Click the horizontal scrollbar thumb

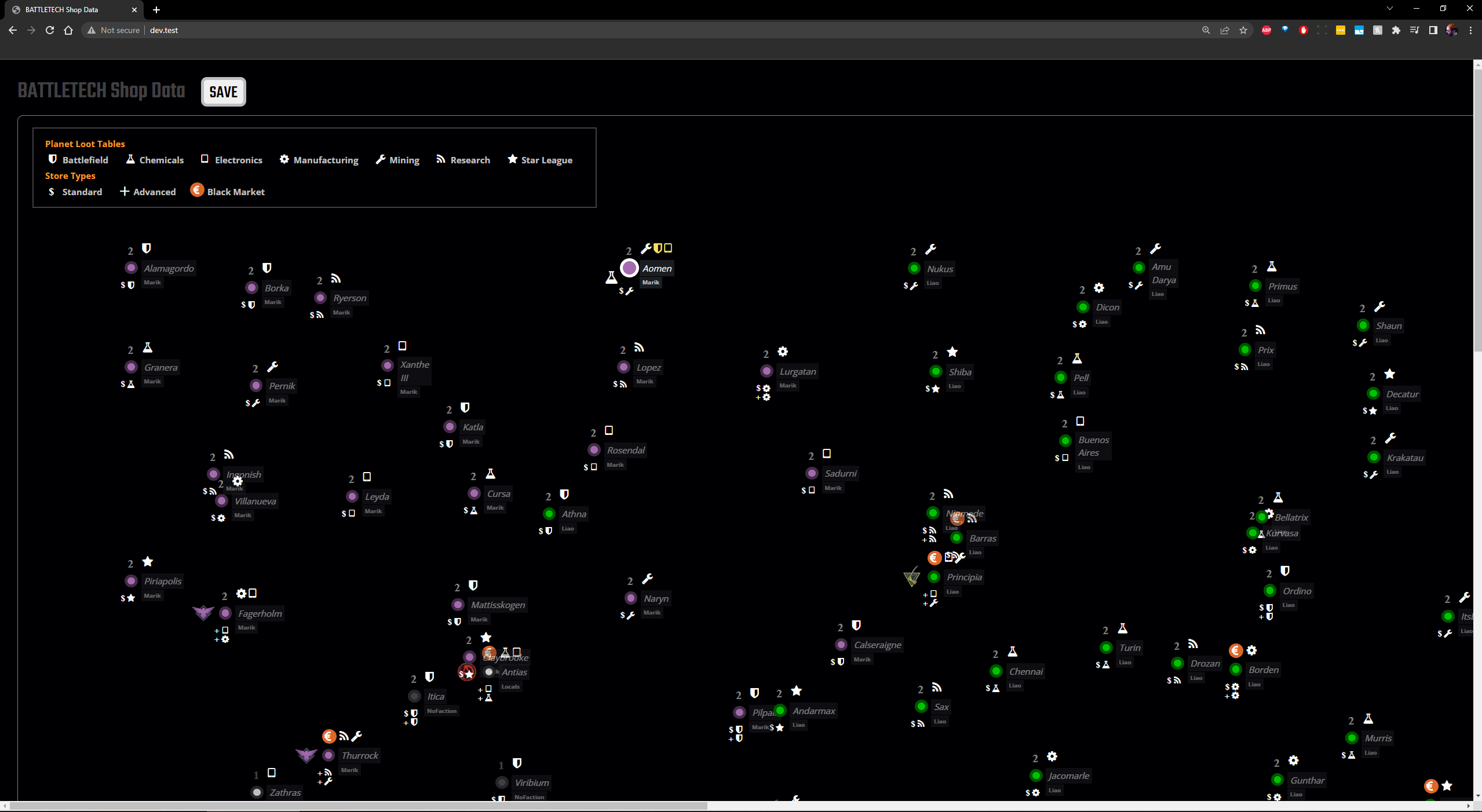[x=358, y=806]
